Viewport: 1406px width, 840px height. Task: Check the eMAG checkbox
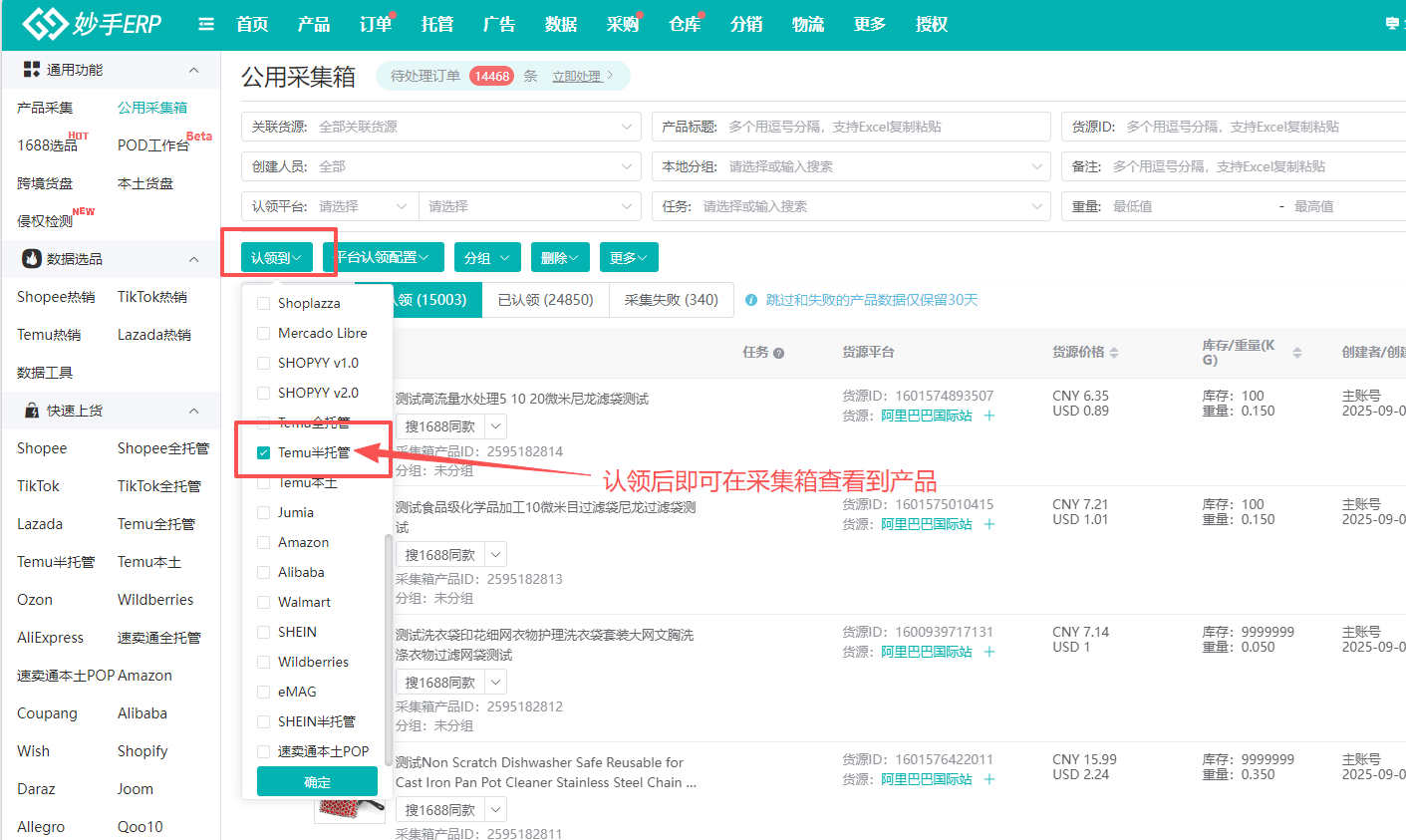point(264,692)
